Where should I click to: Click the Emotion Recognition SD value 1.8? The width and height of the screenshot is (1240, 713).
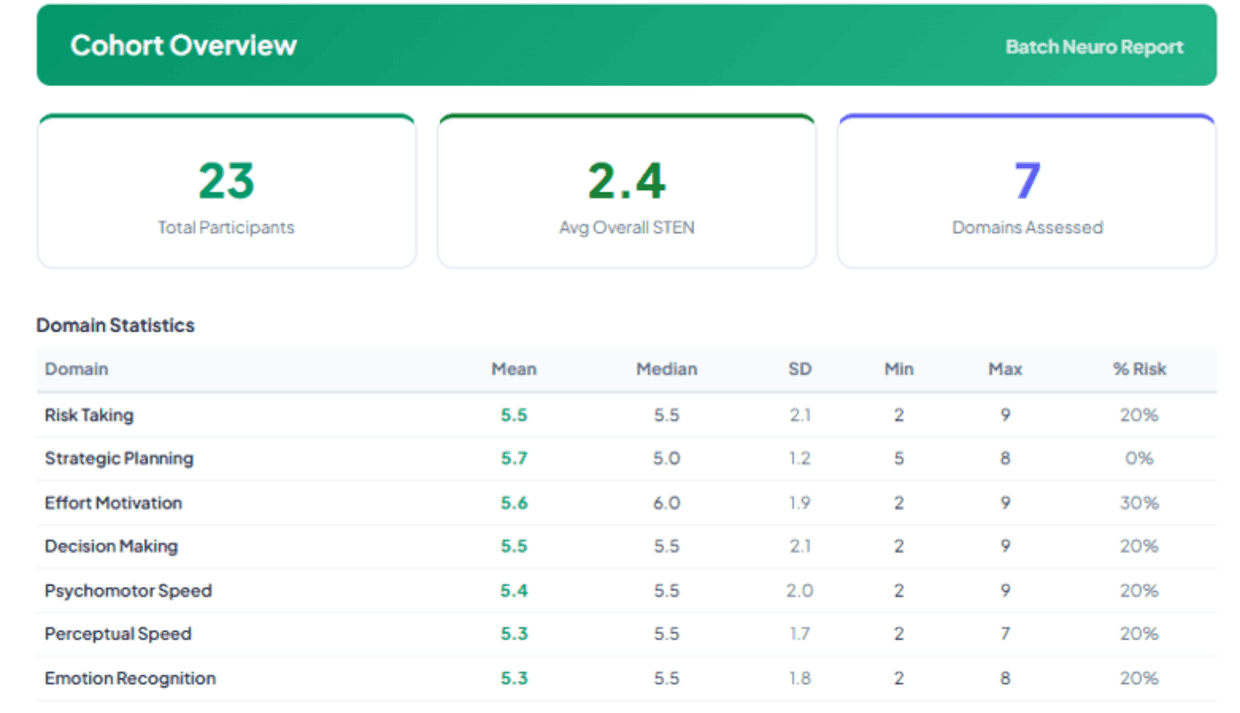pos(799,678)
